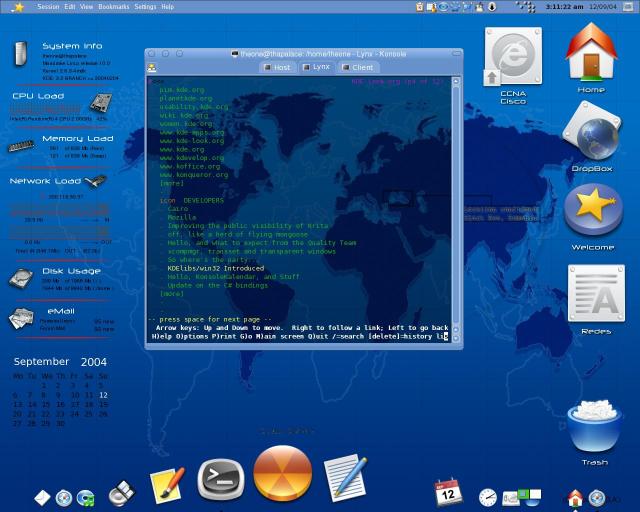
Task: Click the home icon in bottom-right dock
Action: (575, 498)
